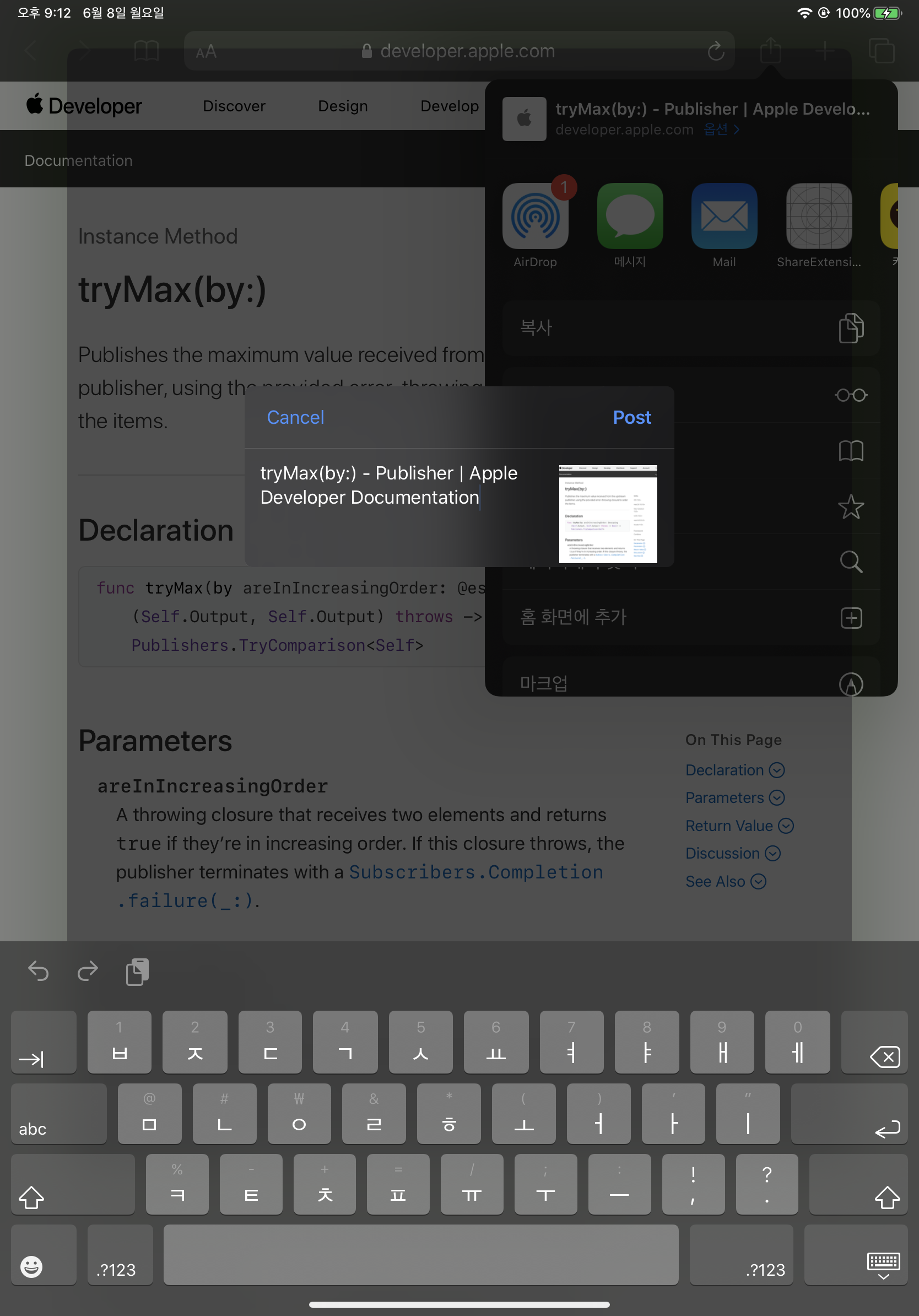Jump to Parameters in On This Page
919x1316 pixels.
coord(734,797)
